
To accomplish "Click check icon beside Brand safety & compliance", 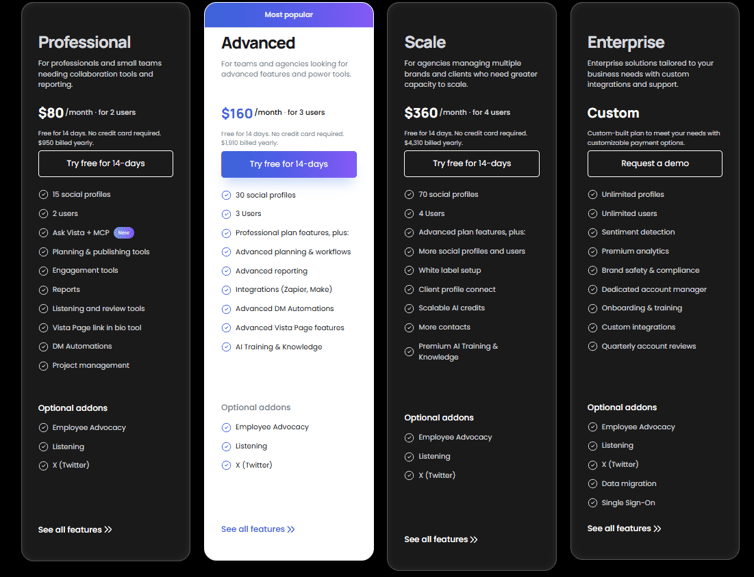I will 592,270.
